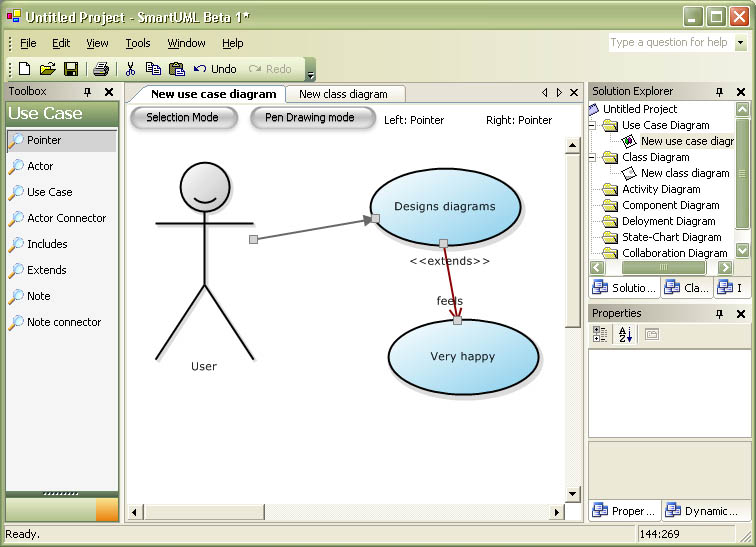Select the Note connector tool
This screenshot has width=756, height=547.
[x=62, y=322]
